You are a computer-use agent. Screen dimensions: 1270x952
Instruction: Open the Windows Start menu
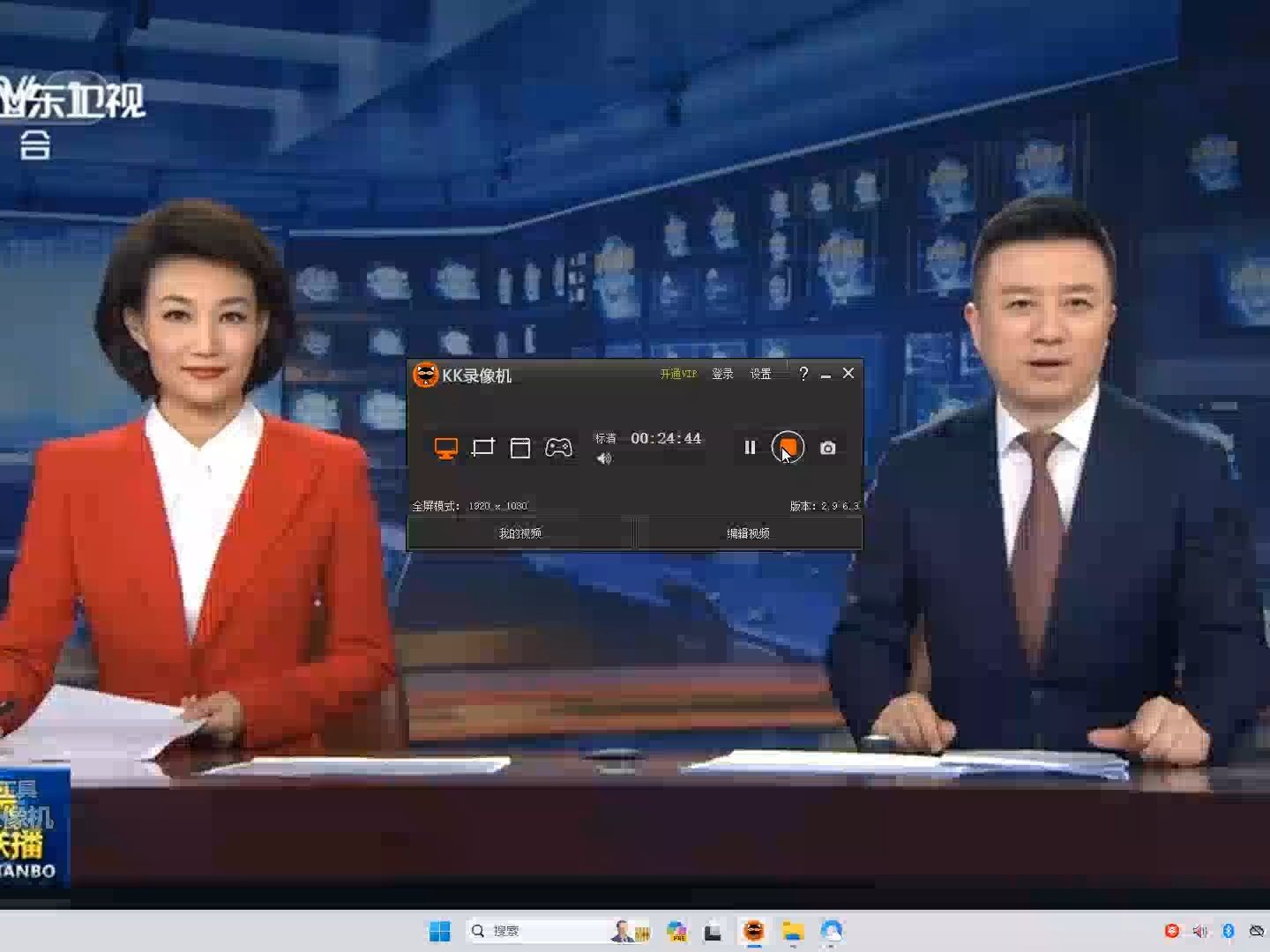(439, 931)
